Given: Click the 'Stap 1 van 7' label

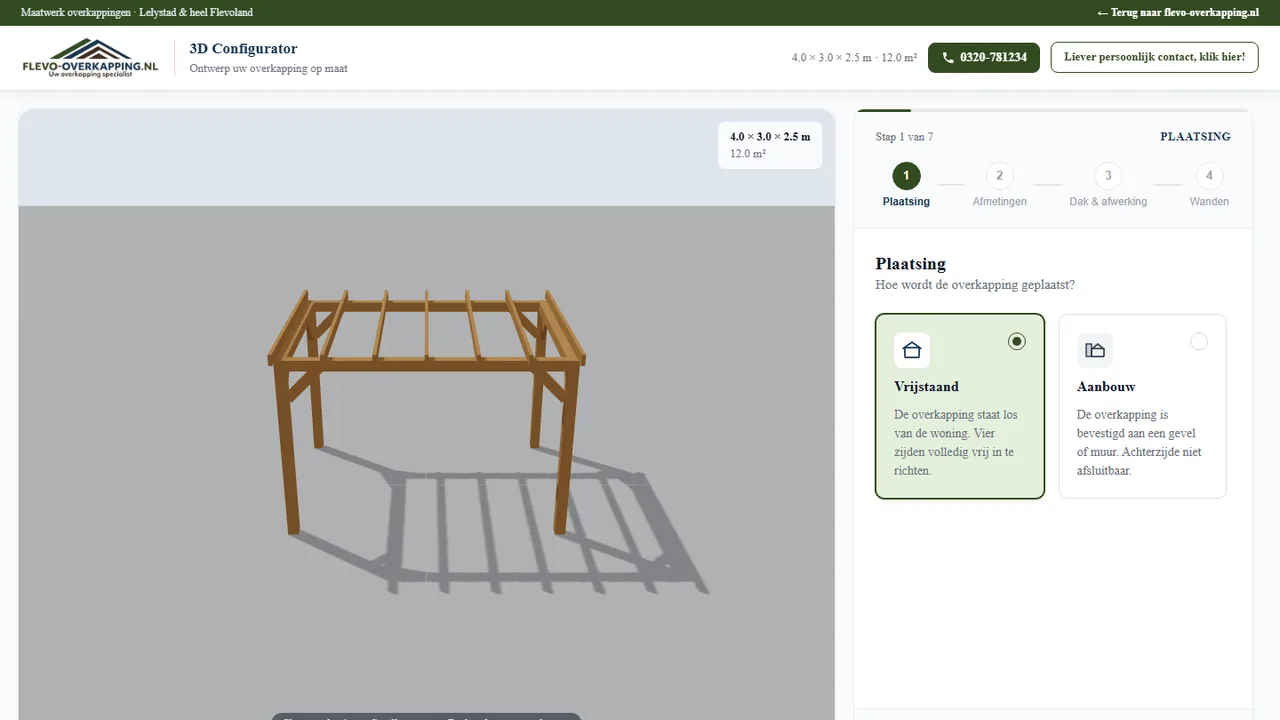Looking at the screenshot, I should click(x=904, y=137).
